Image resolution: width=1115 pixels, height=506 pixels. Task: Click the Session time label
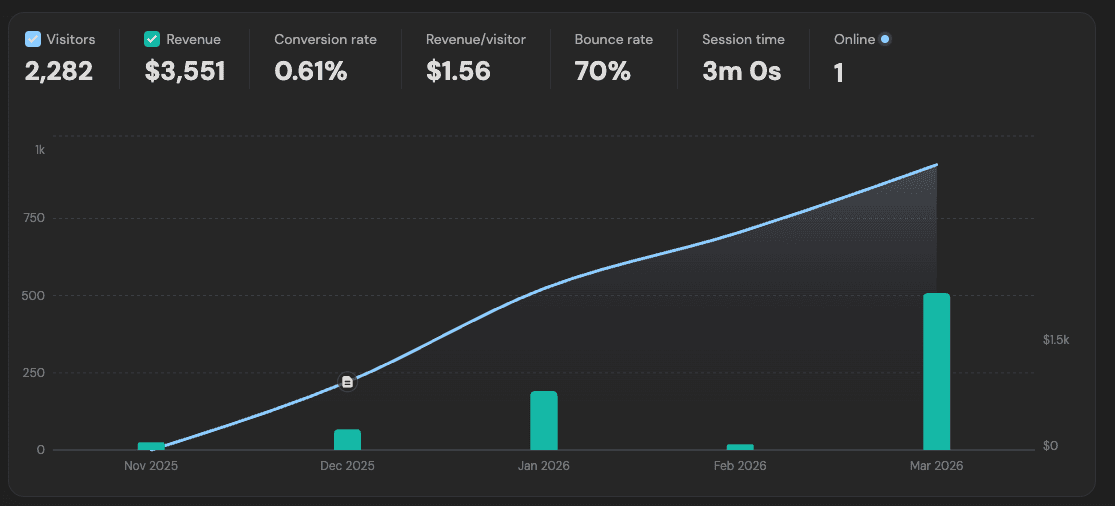pyautogui.click(x=744, y=40)
